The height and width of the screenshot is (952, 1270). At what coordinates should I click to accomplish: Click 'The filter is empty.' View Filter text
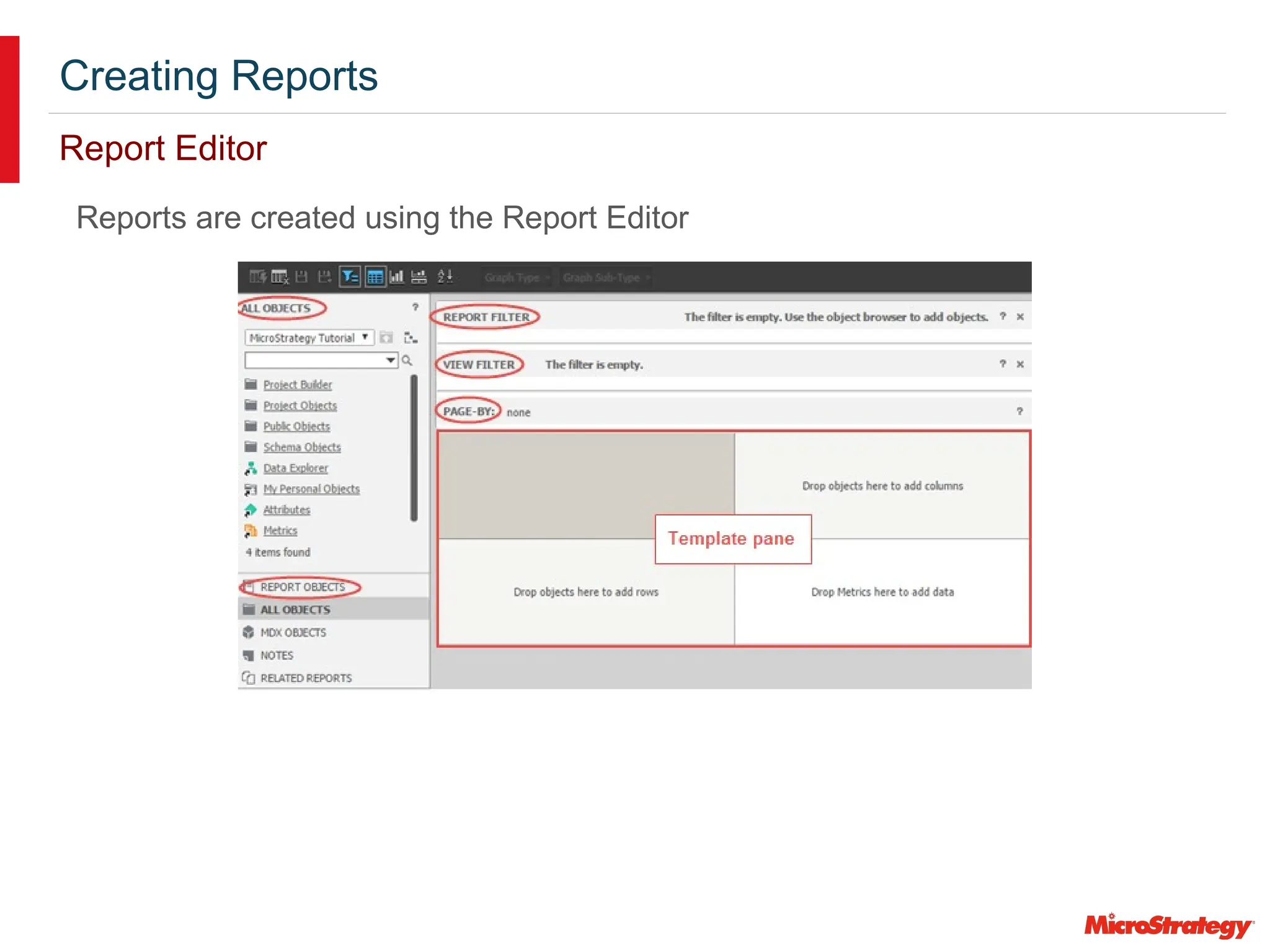(594, 364)
